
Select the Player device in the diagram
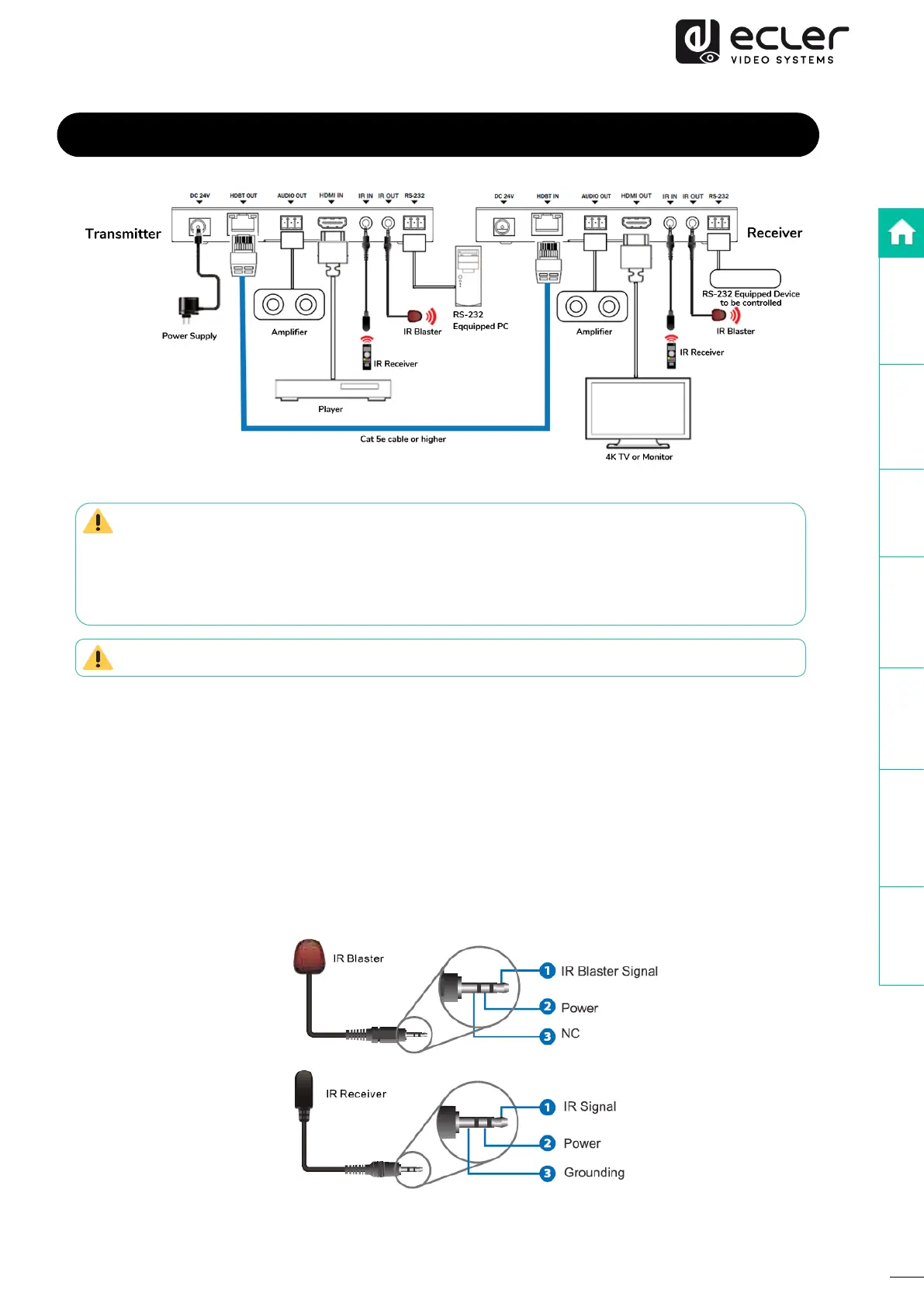333,389
